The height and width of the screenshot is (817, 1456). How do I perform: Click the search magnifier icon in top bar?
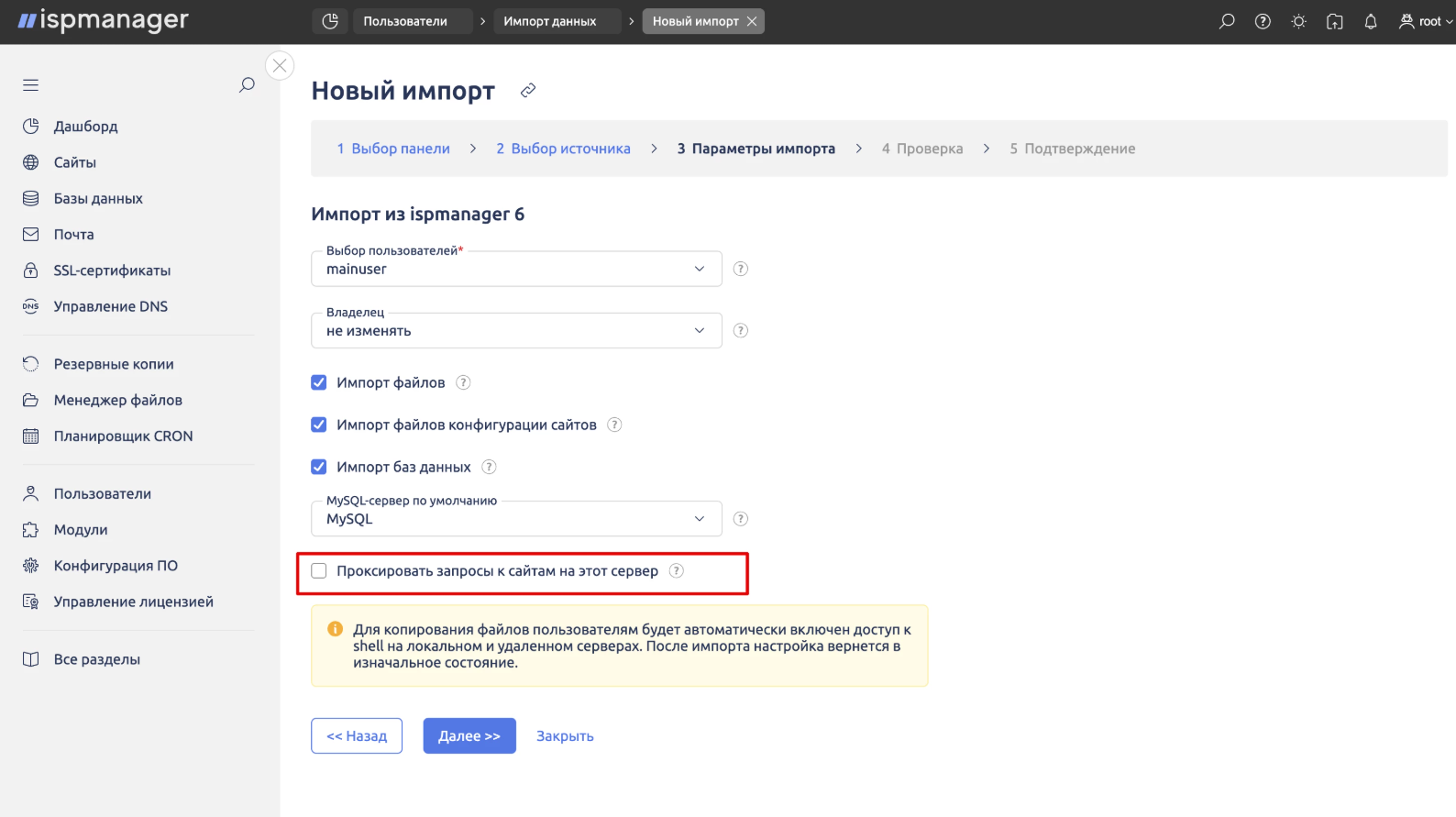click(x=1227, y=21)
